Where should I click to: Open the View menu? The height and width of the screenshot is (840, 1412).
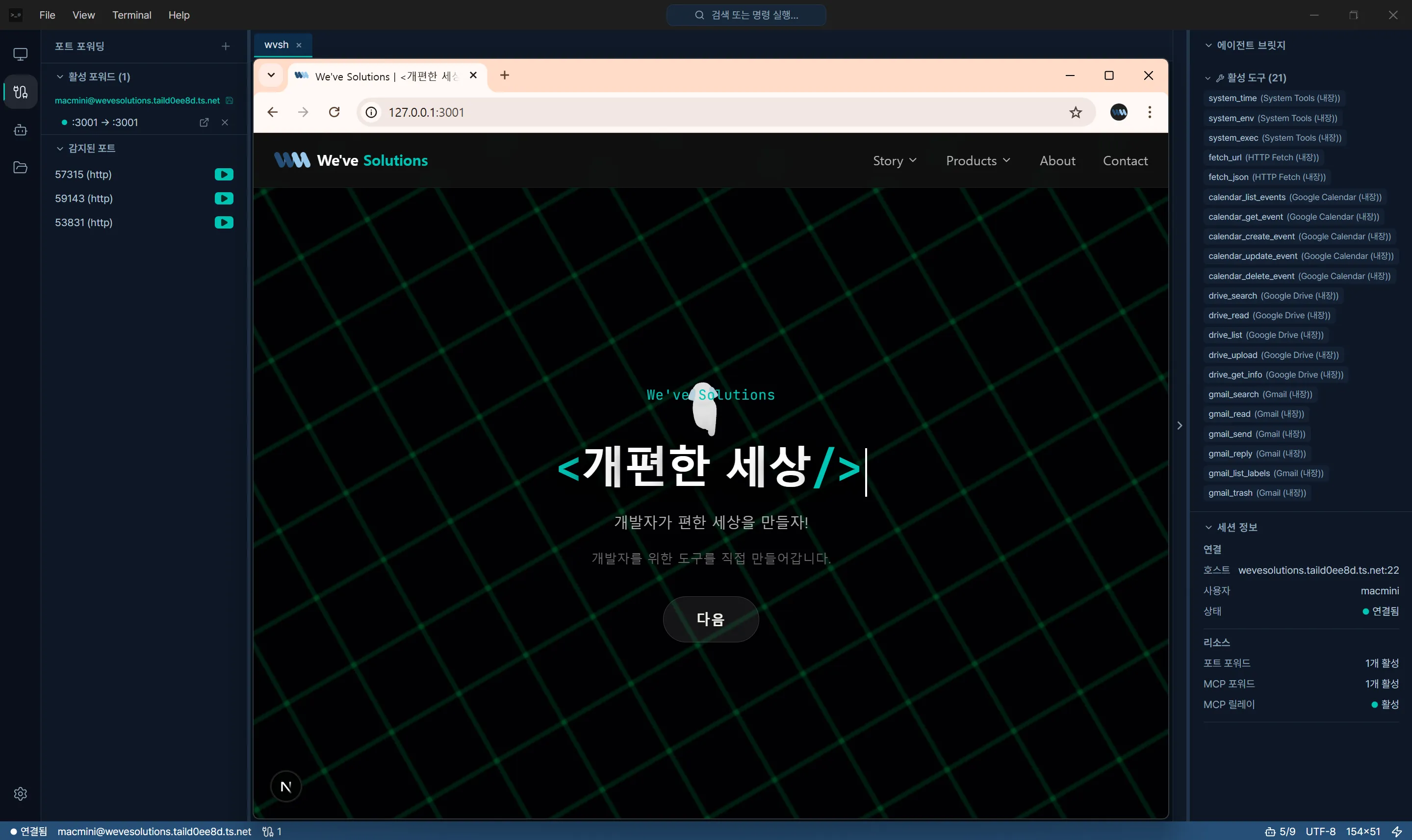click(83, 15)
